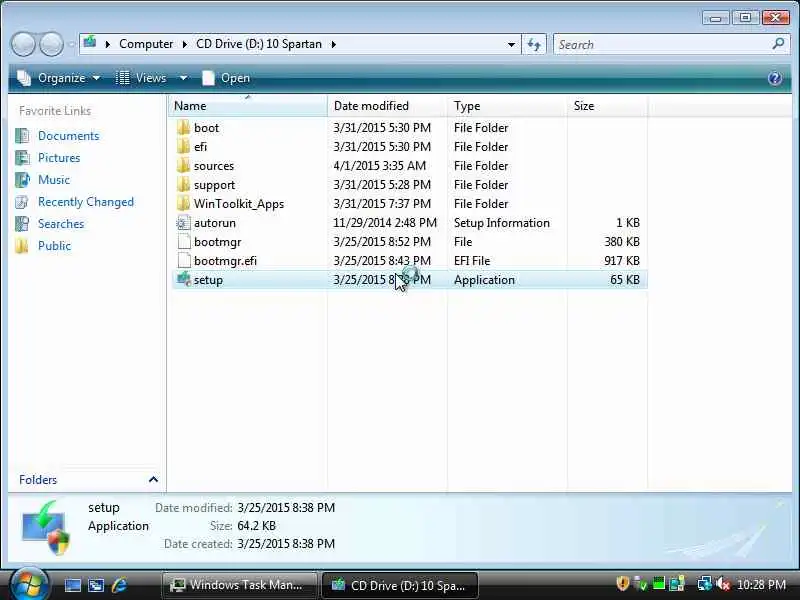Open the Public favorite link
This screenshot has height=600, width=800.
coord(54,246)
